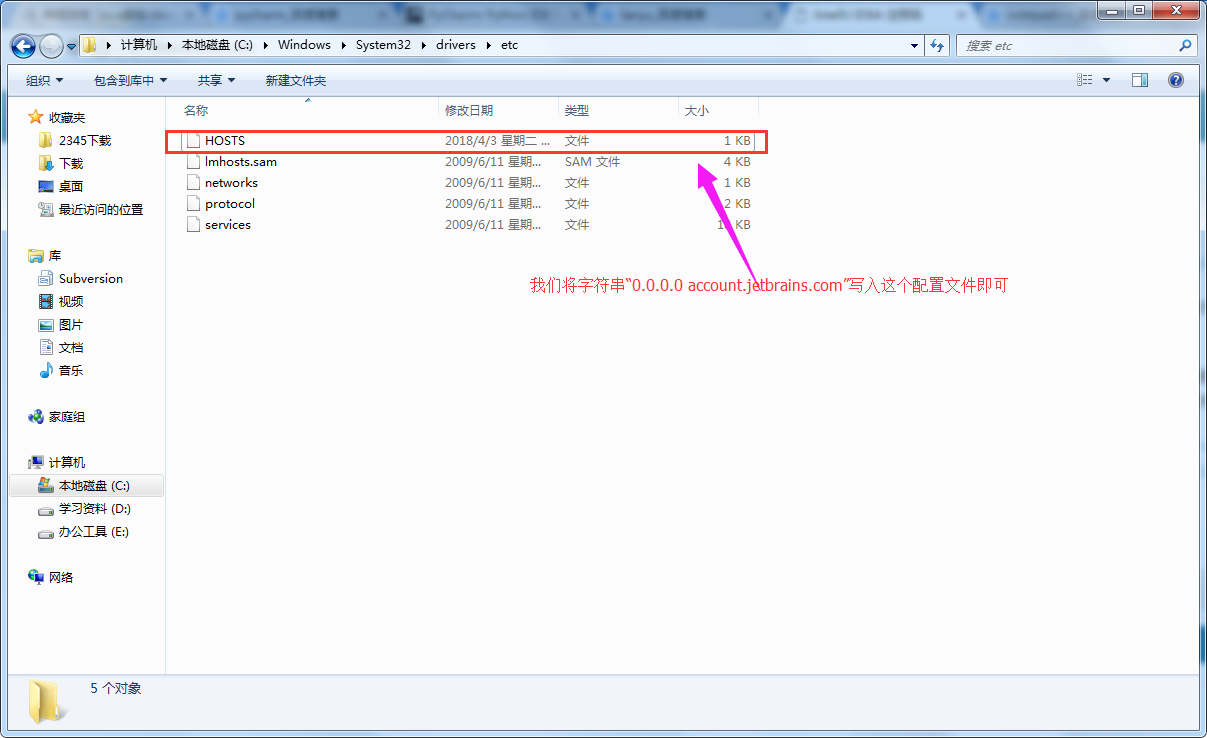Open the 包含到库中 menu
The height and width of the screenshot is (738, 1207).
click(x=130, y=80)
